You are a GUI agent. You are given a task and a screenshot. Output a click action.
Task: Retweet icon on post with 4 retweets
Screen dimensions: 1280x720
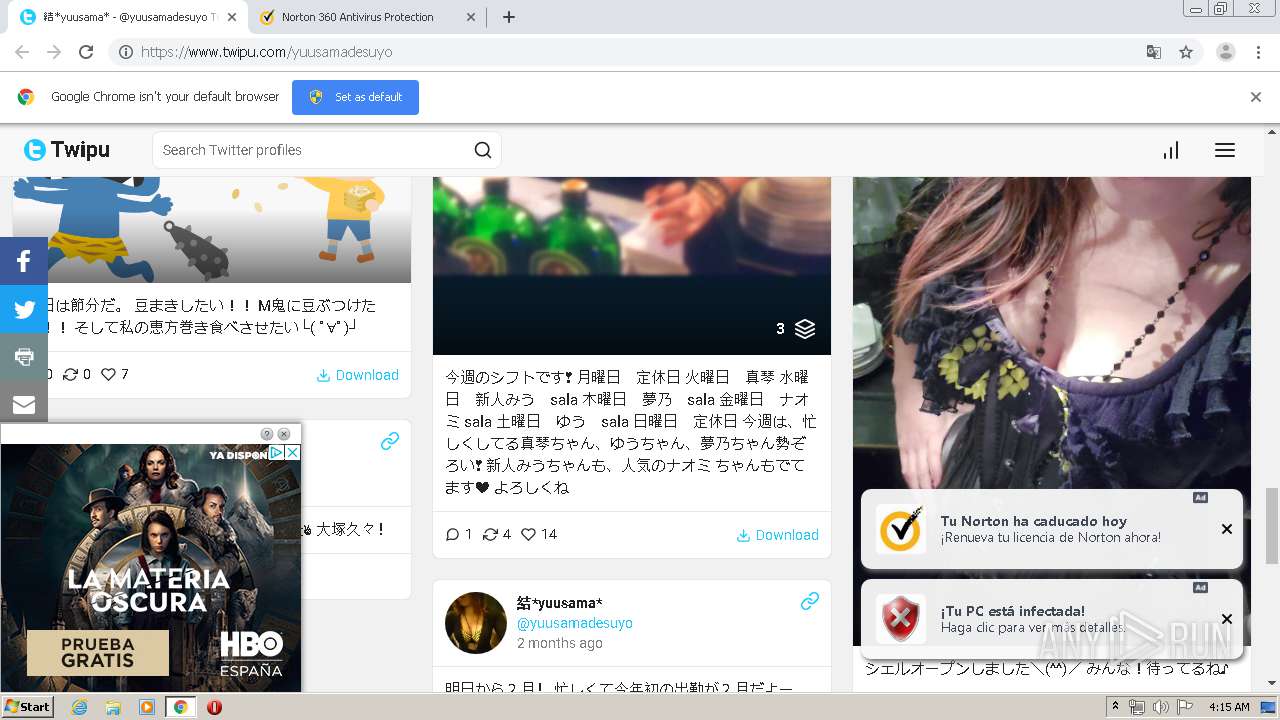pos(490,535)
